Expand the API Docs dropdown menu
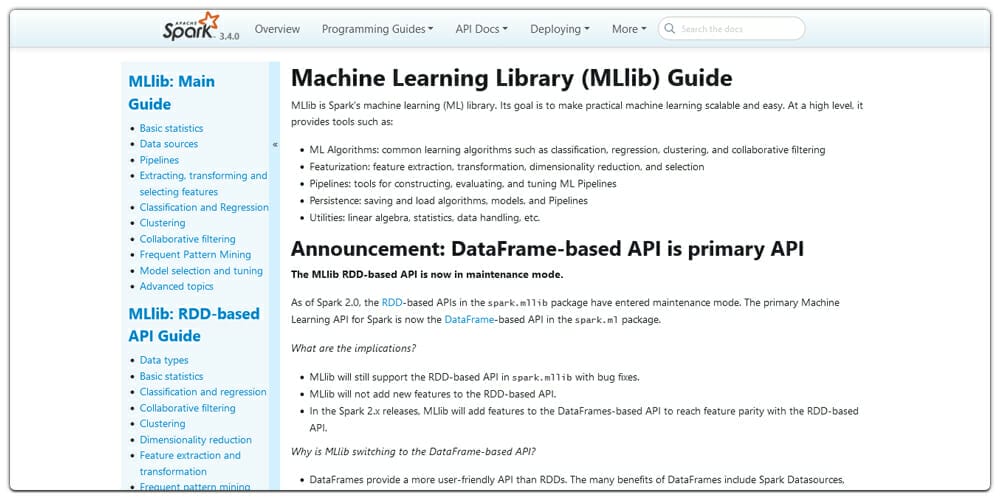 (x=481, y=29)
